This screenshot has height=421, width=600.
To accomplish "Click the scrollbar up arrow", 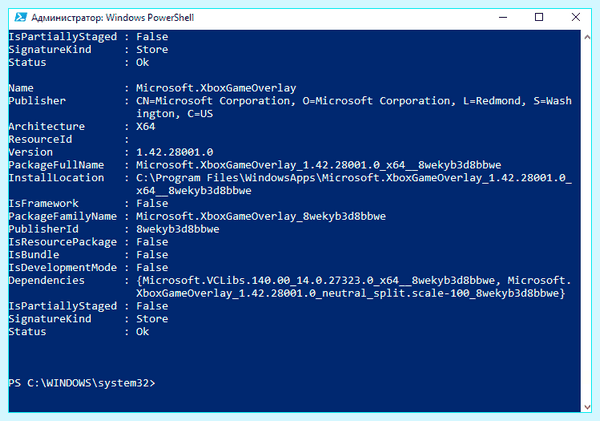I will 587,37.
